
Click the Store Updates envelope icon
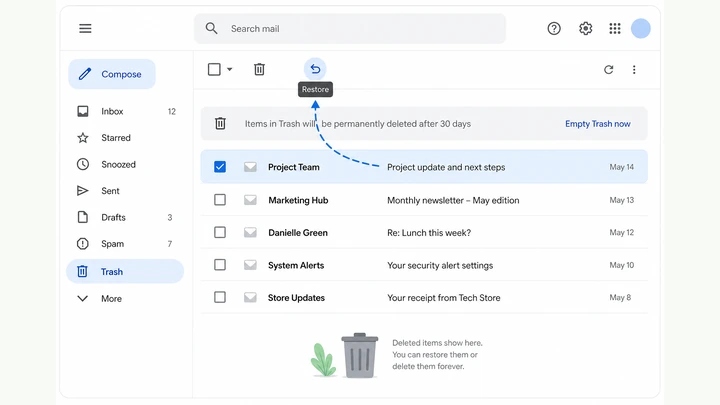coord(250,298)
